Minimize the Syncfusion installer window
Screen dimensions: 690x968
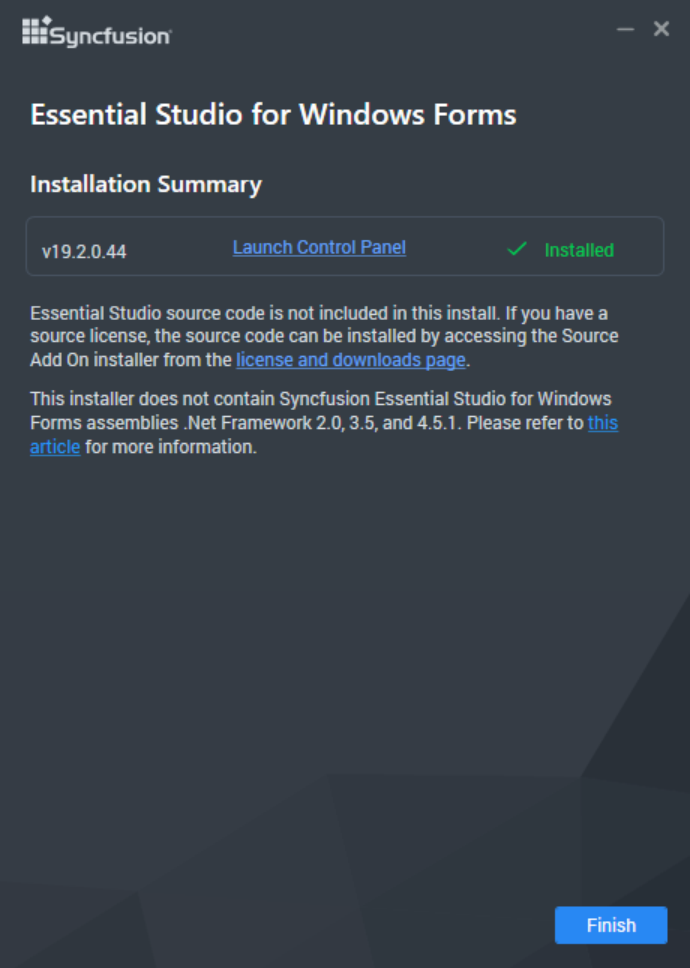coord(625,29)
